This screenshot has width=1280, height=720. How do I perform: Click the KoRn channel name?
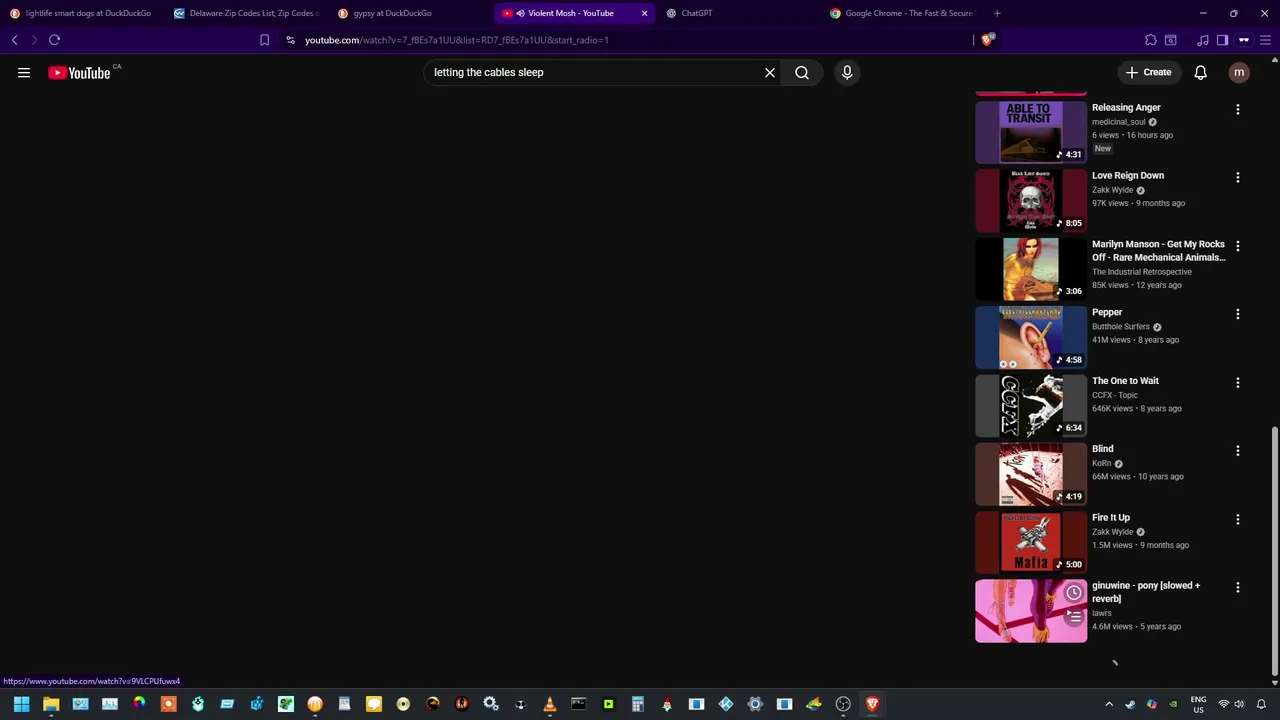pos(1101,464)
